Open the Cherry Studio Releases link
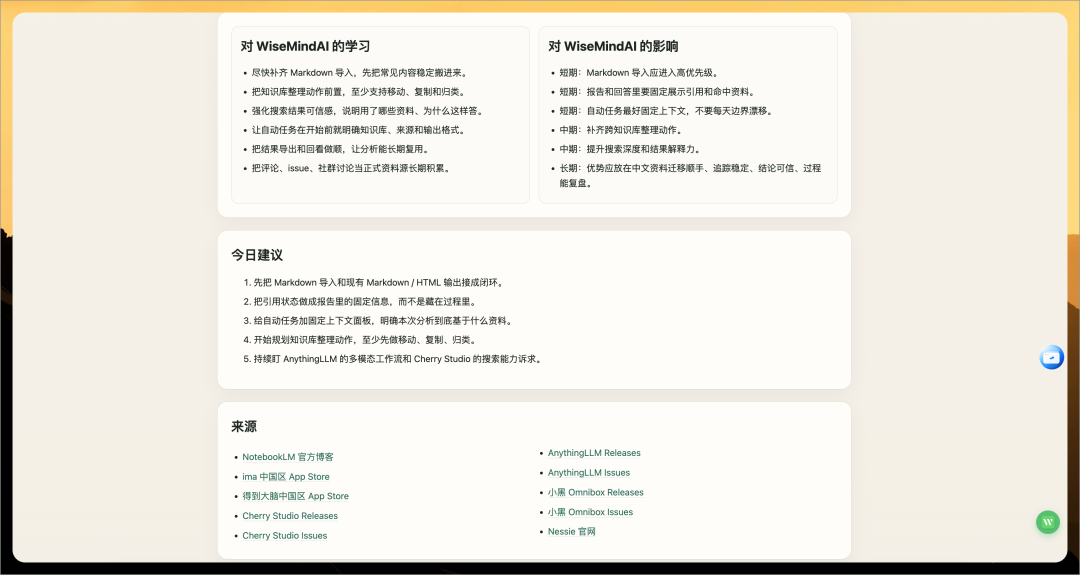 click(x=290, y=516)
